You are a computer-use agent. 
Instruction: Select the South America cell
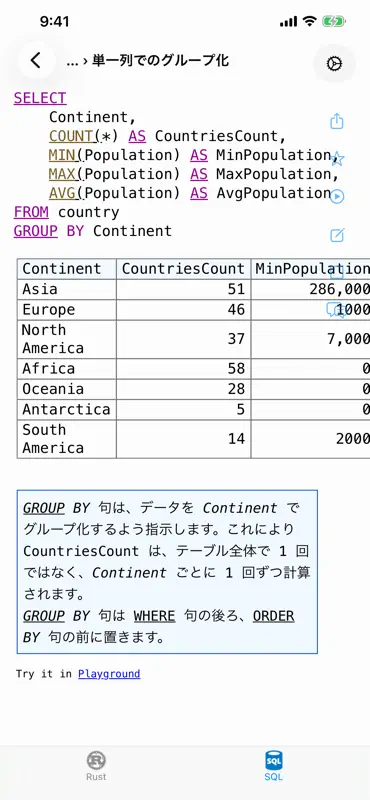pyautogui.click(x=67, y=439)
